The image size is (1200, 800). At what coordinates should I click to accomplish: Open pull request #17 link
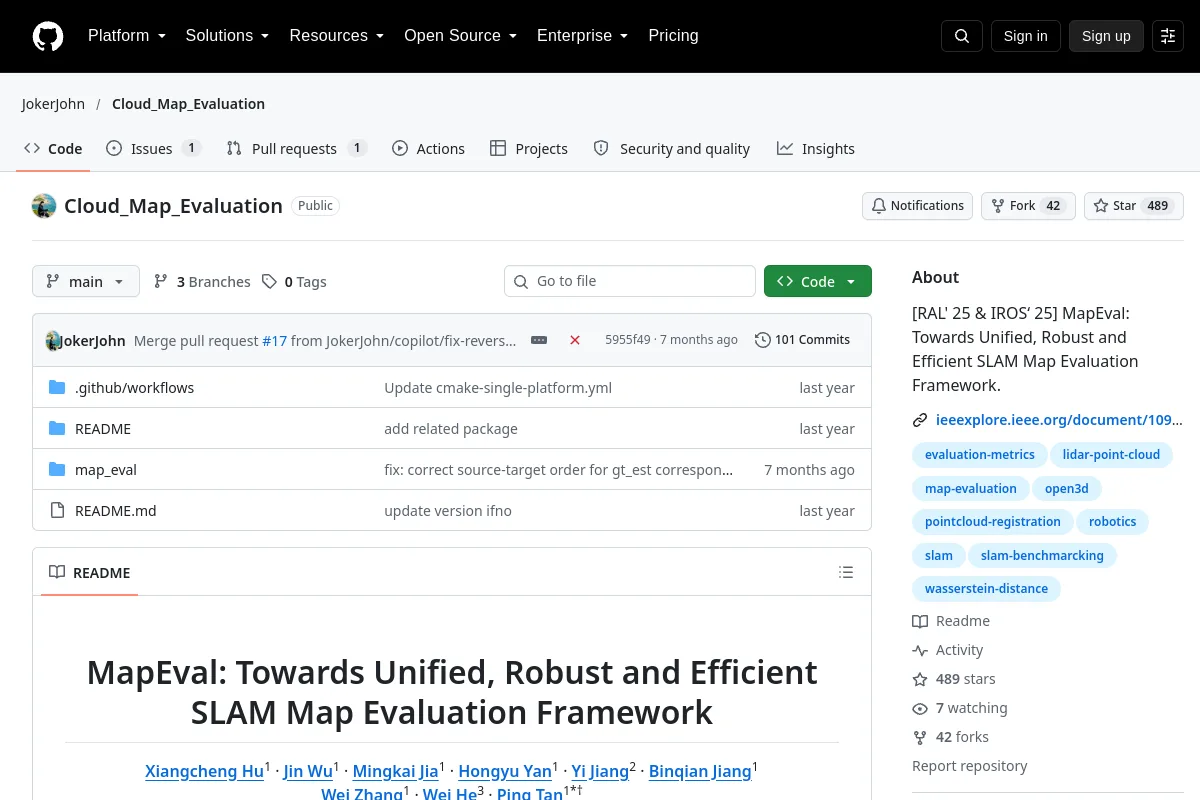[x=274, y=340]
